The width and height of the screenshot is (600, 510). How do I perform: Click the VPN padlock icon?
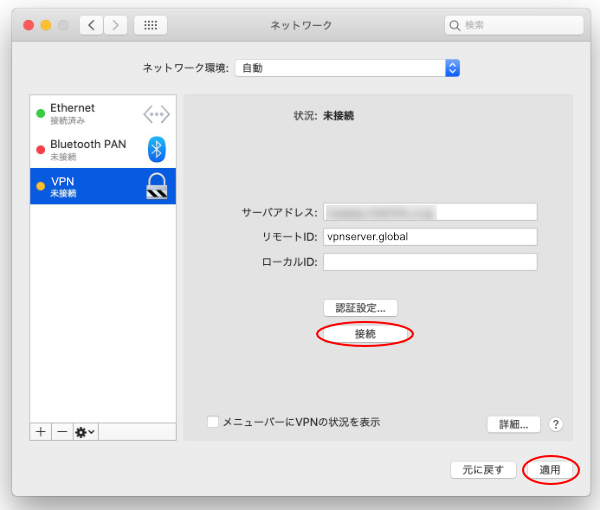coord(156,185)
